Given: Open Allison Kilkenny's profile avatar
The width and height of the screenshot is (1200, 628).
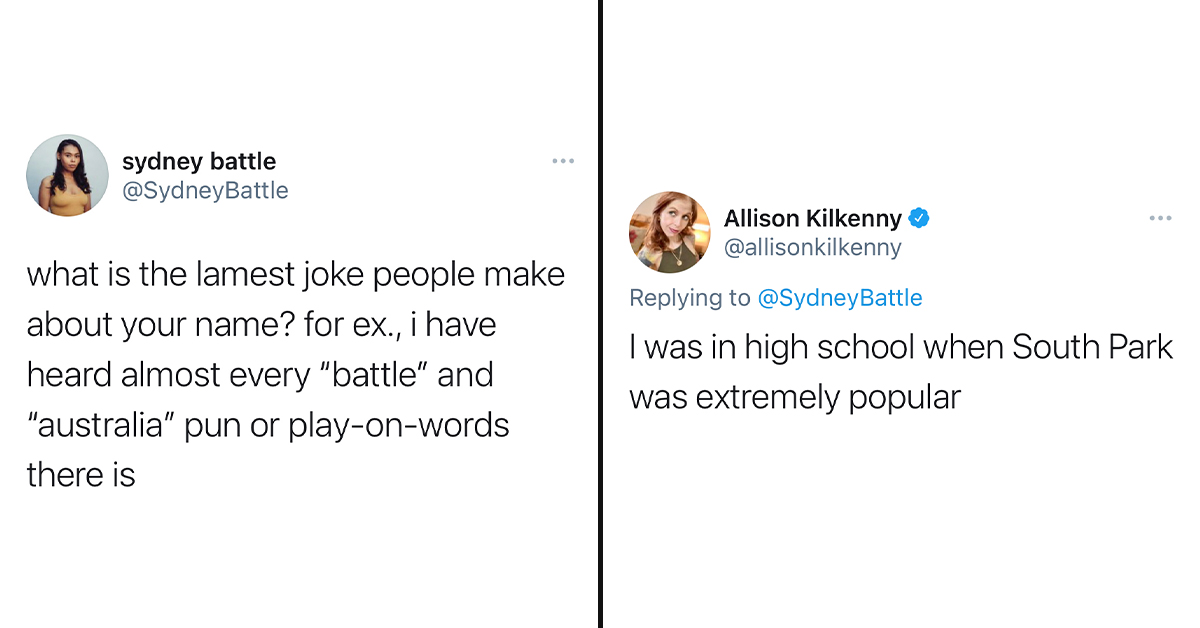Looking at the screenshot, I should (669, 232).
